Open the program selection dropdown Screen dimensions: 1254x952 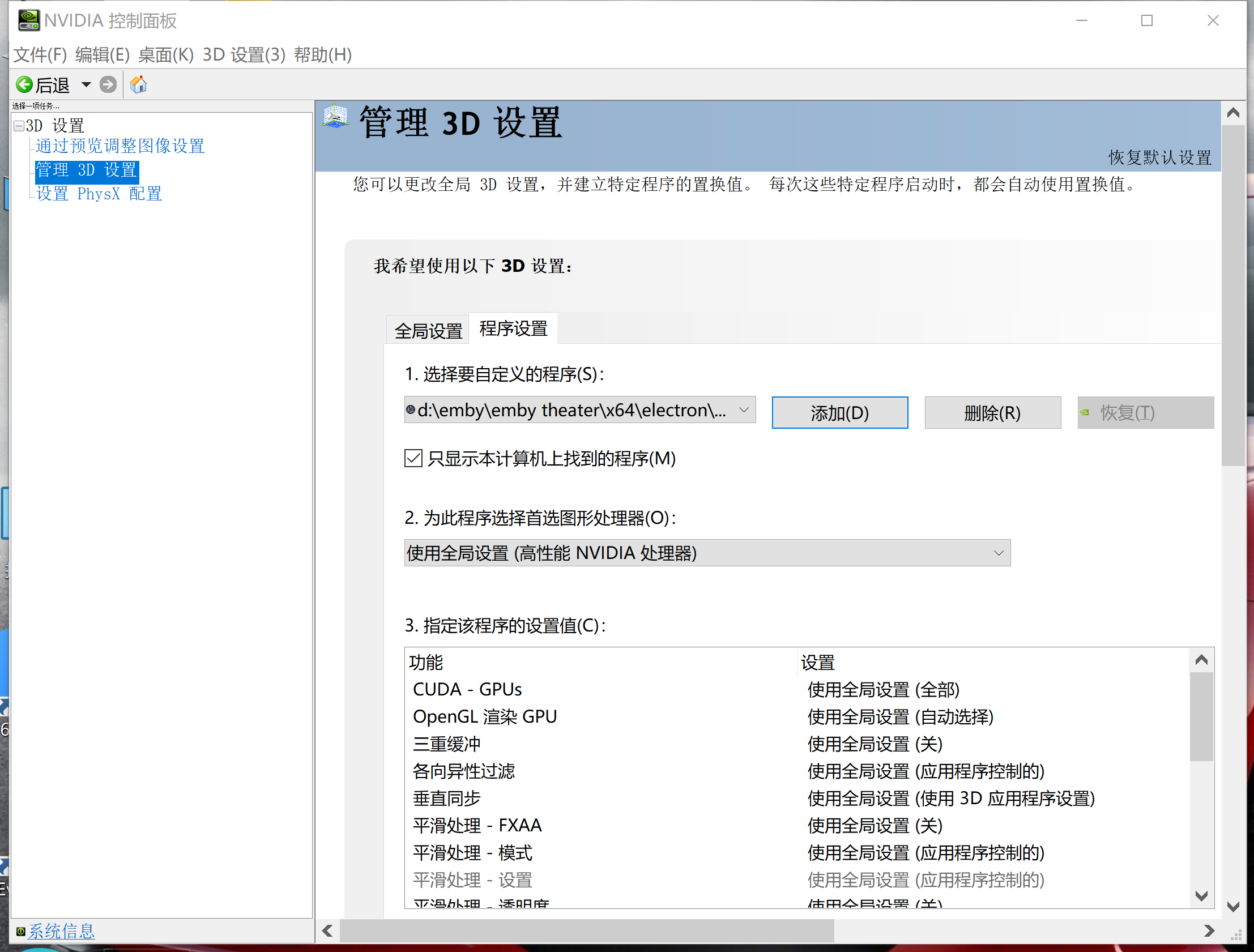[x=580, y=410]
